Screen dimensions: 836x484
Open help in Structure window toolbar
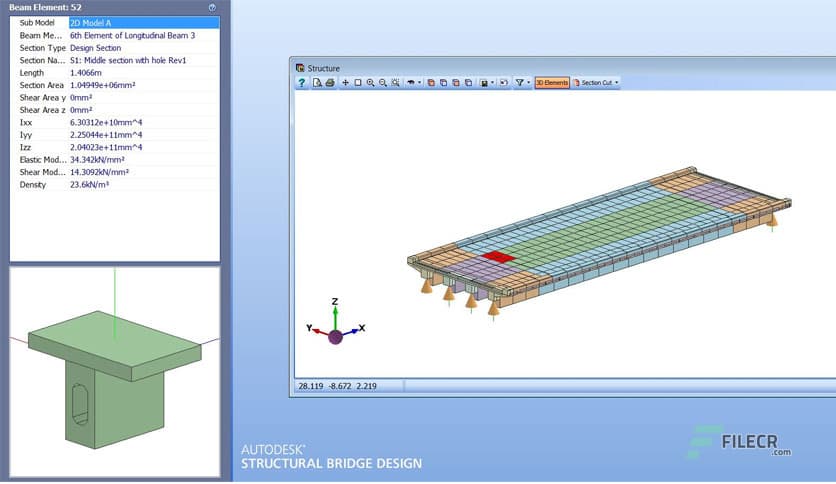click(x=302, y=83)
